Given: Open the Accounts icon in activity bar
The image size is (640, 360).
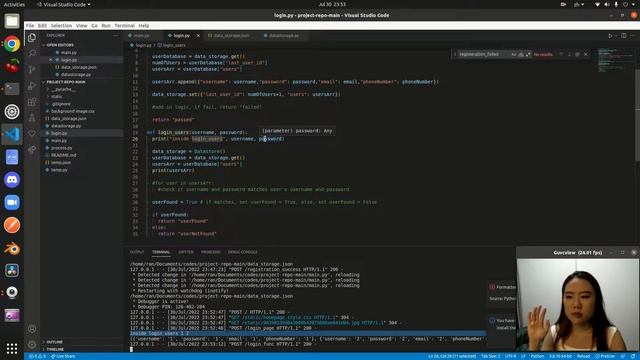Looking at the screenshot, I should click(x=32, y=329).
